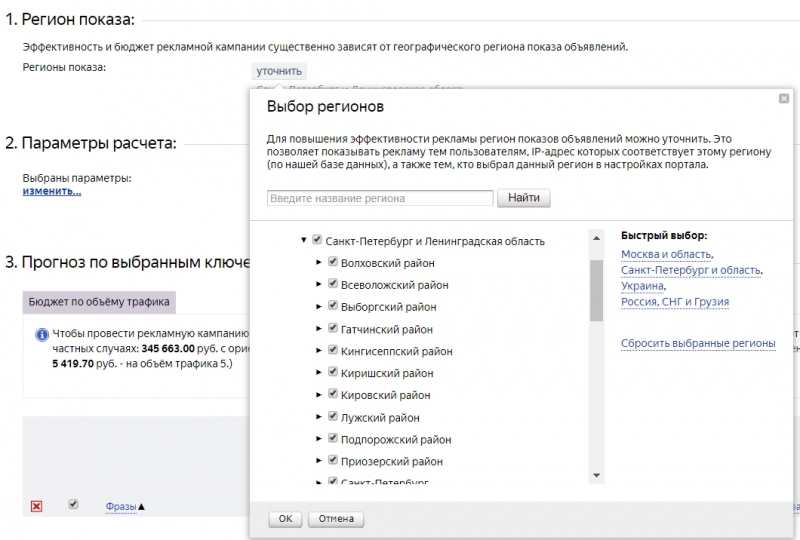Image resolution: width=800 pixels, height=540 pixels.
Task: Click the 5 419.70 budget value
Action: click(73, 364)
